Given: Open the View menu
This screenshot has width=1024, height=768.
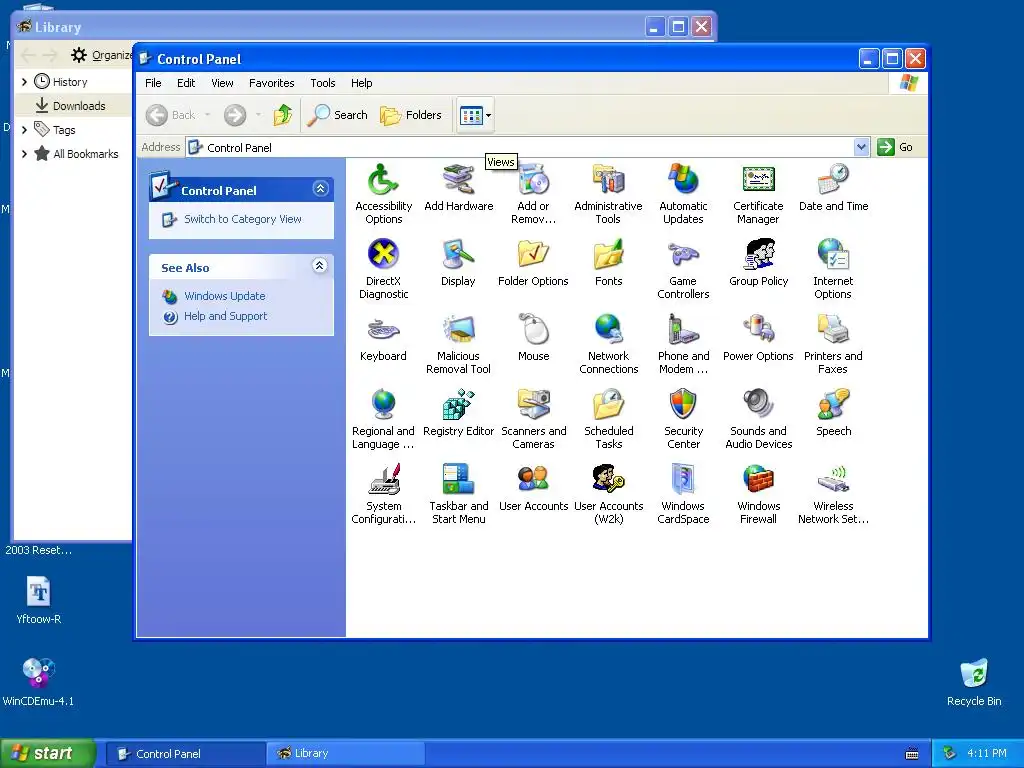Looking at the screenshot, I should coord(222,83).
